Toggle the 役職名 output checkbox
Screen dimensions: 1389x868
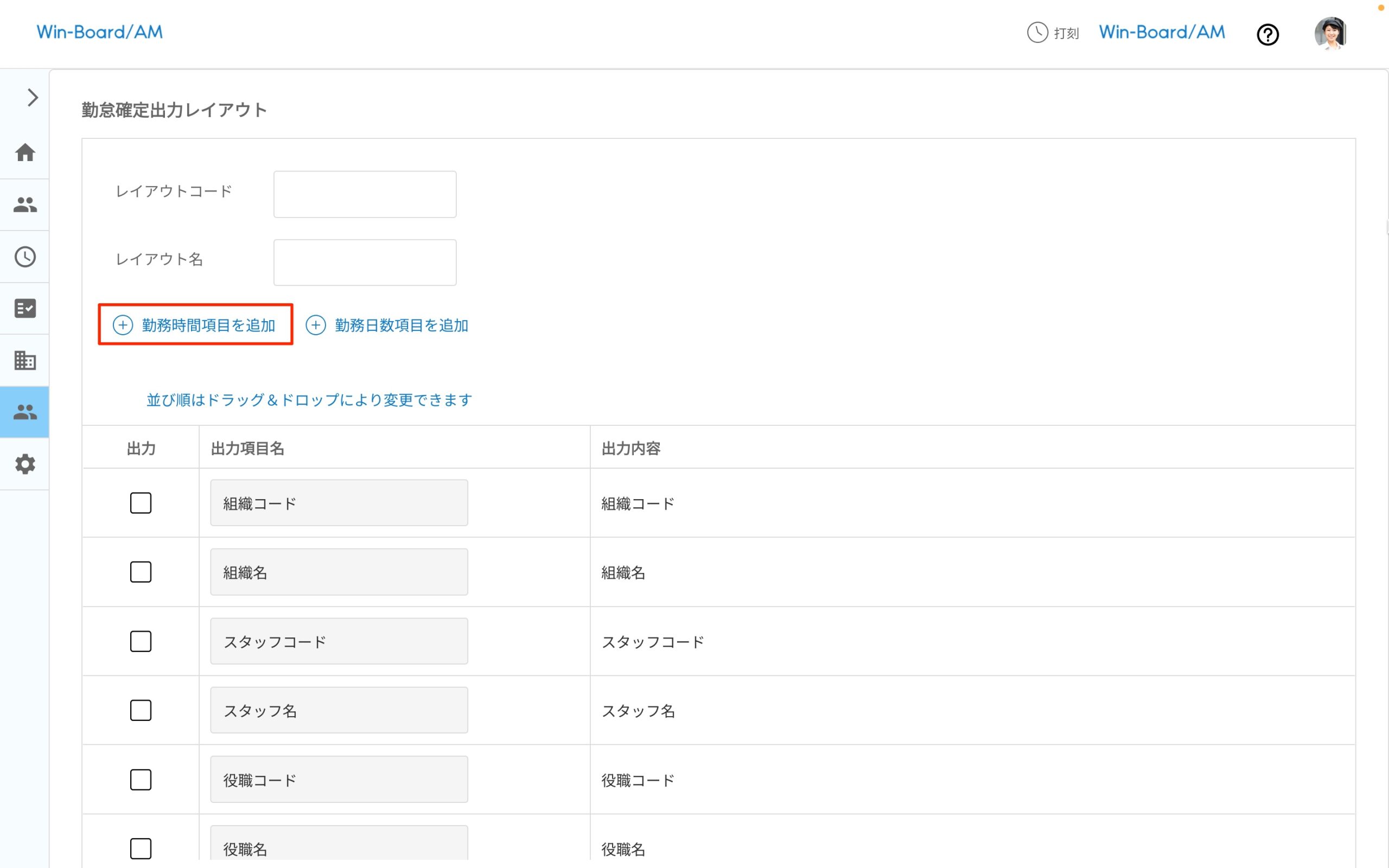click(141, 848)
